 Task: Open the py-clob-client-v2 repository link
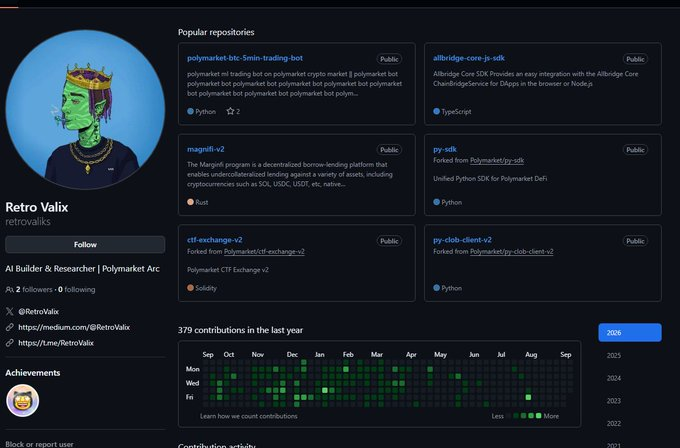(x=462, y=239)
